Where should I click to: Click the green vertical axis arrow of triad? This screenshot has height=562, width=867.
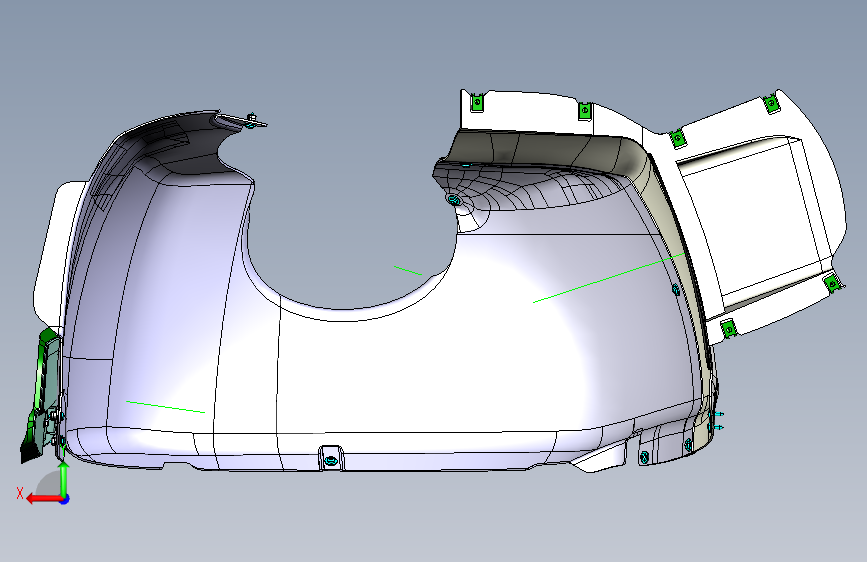point(64,478)
